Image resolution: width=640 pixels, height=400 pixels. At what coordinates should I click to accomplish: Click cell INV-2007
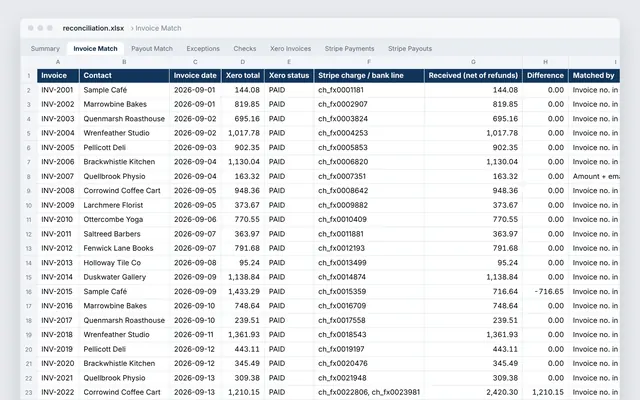[58, 177]
